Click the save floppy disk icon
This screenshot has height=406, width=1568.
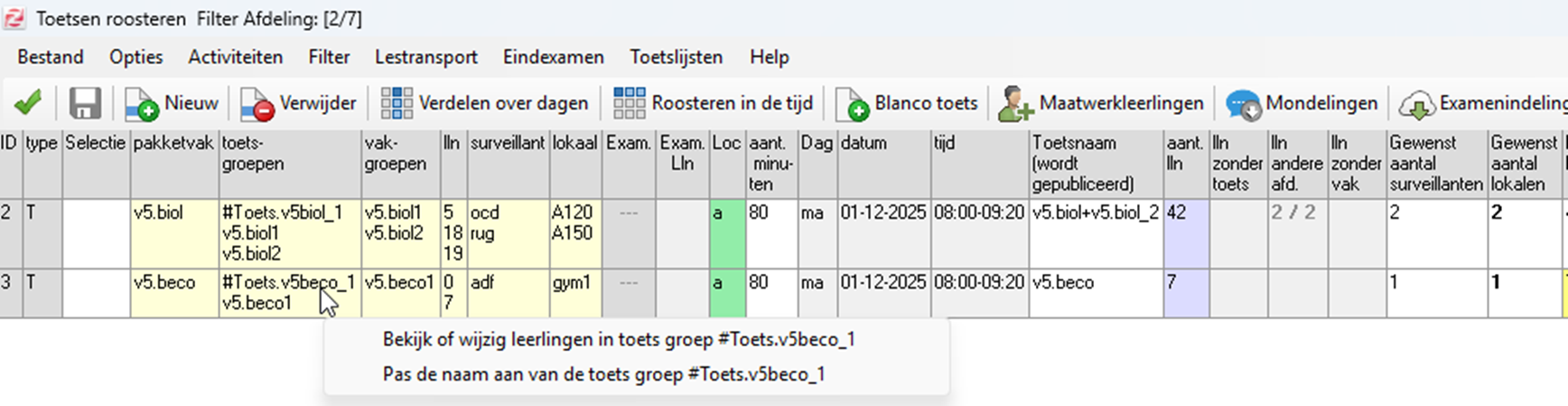tap(85, 104)
